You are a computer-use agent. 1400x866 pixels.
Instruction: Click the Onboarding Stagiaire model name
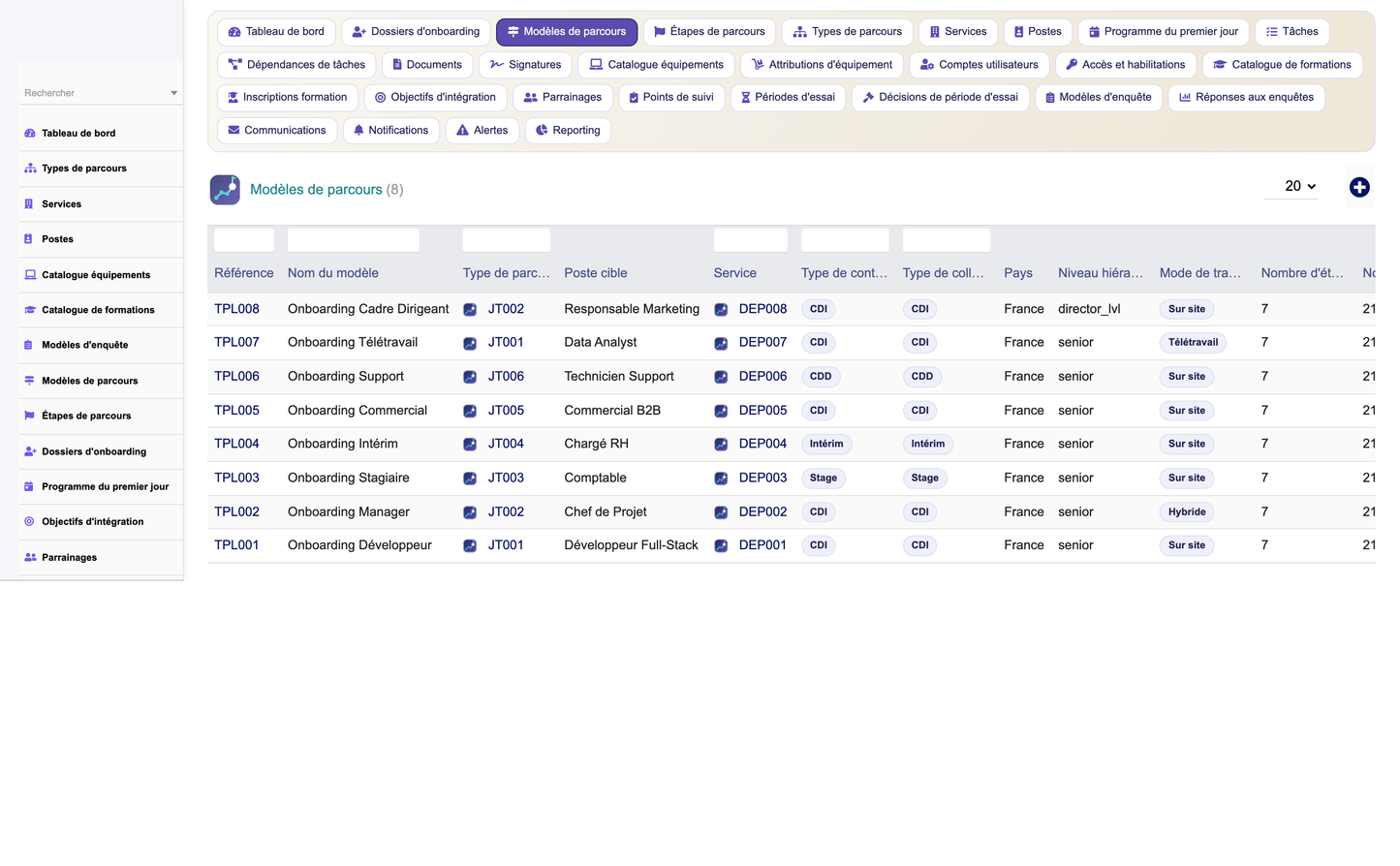(x=349, y=478)
